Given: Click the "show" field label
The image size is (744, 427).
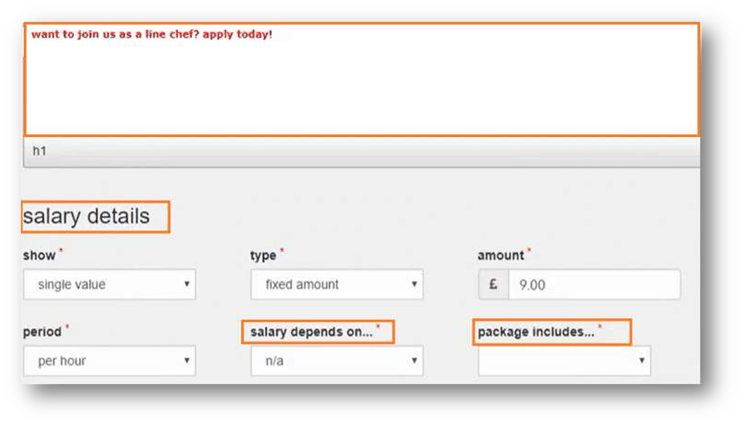Looking at the screenshot, I should point(38,256).
